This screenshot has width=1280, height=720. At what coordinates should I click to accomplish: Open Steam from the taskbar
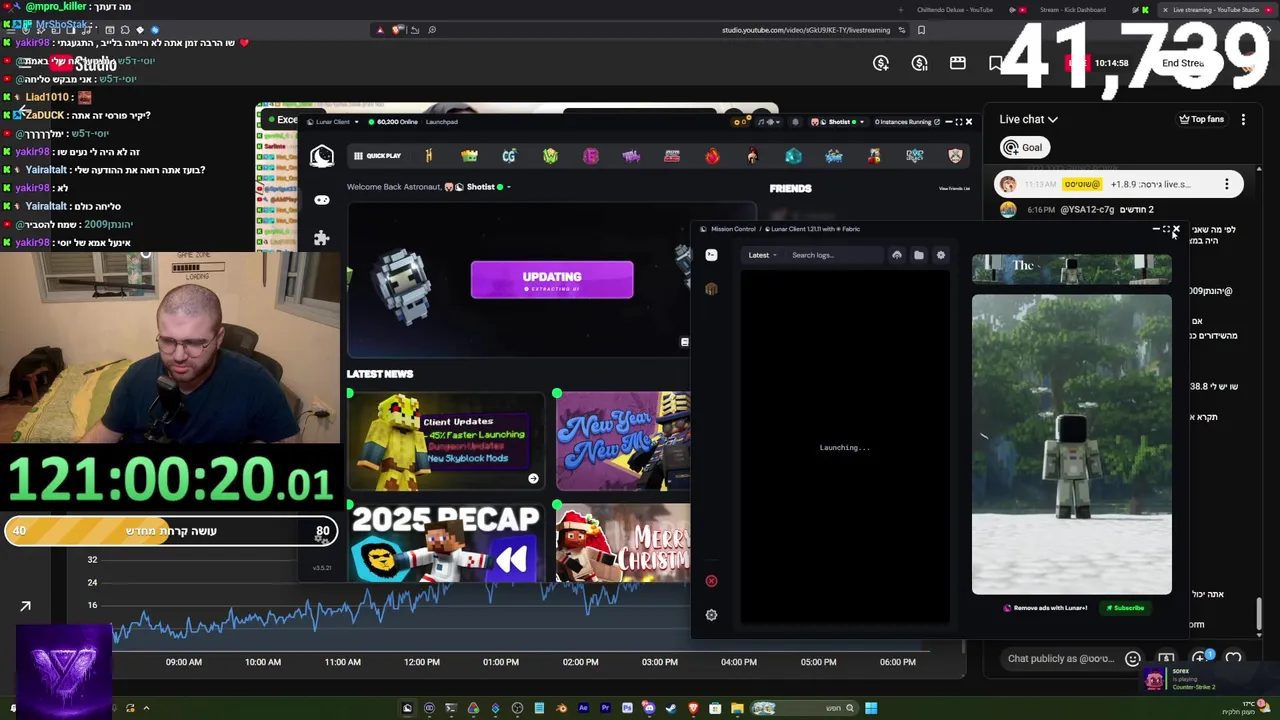671,708
